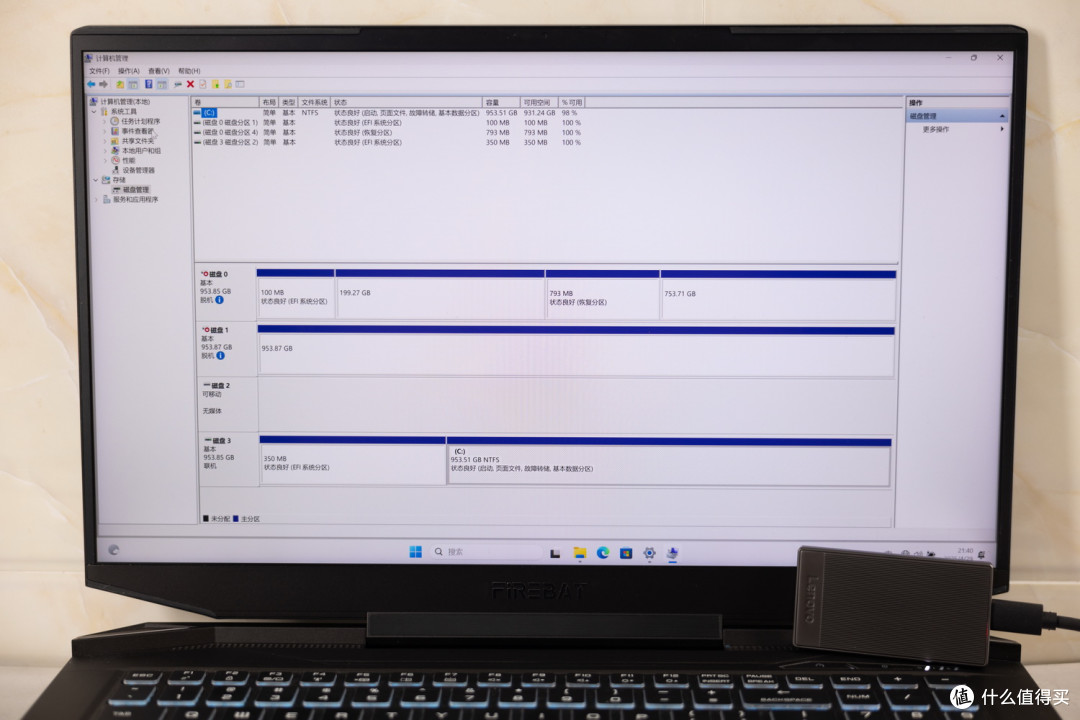Open the 帮助(H) menu
Viewport: 1080px width, 720px height.
(x=189, y=71)
